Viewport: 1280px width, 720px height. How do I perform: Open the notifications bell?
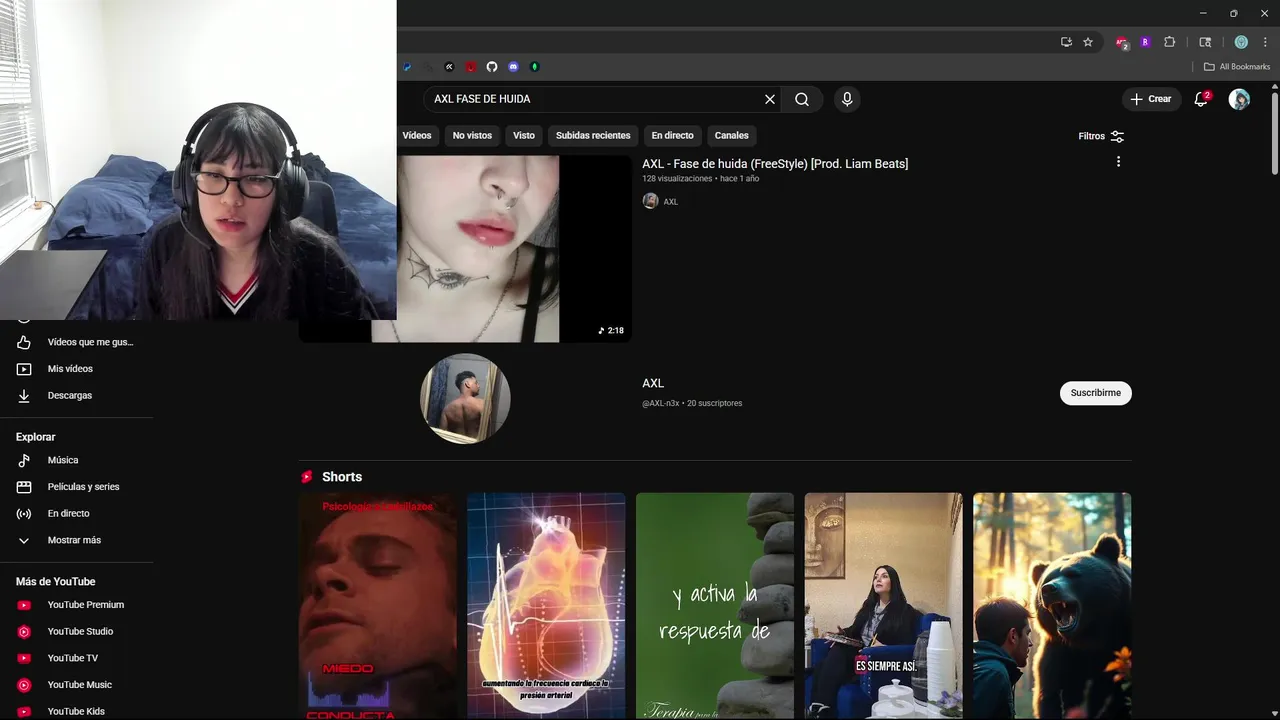1202,99
